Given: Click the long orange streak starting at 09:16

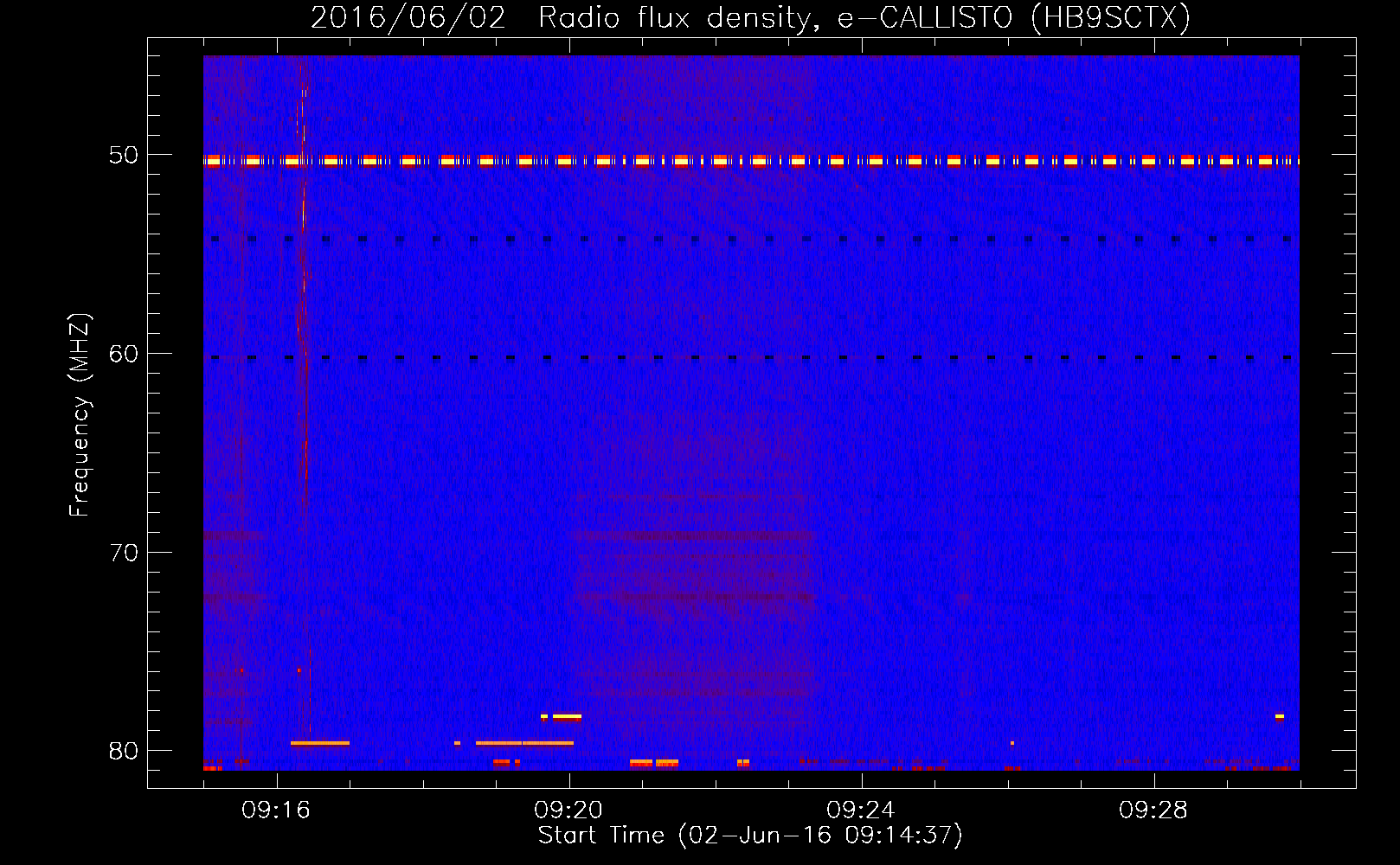Looking at the screenshot, I should tap(320, 743).
